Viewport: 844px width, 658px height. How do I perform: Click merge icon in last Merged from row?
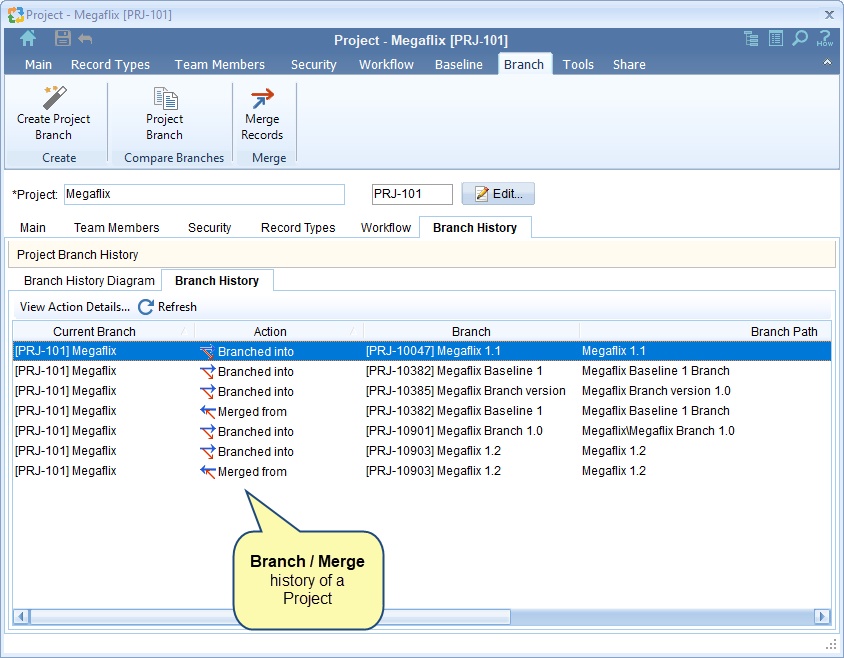tap(207, 471)
